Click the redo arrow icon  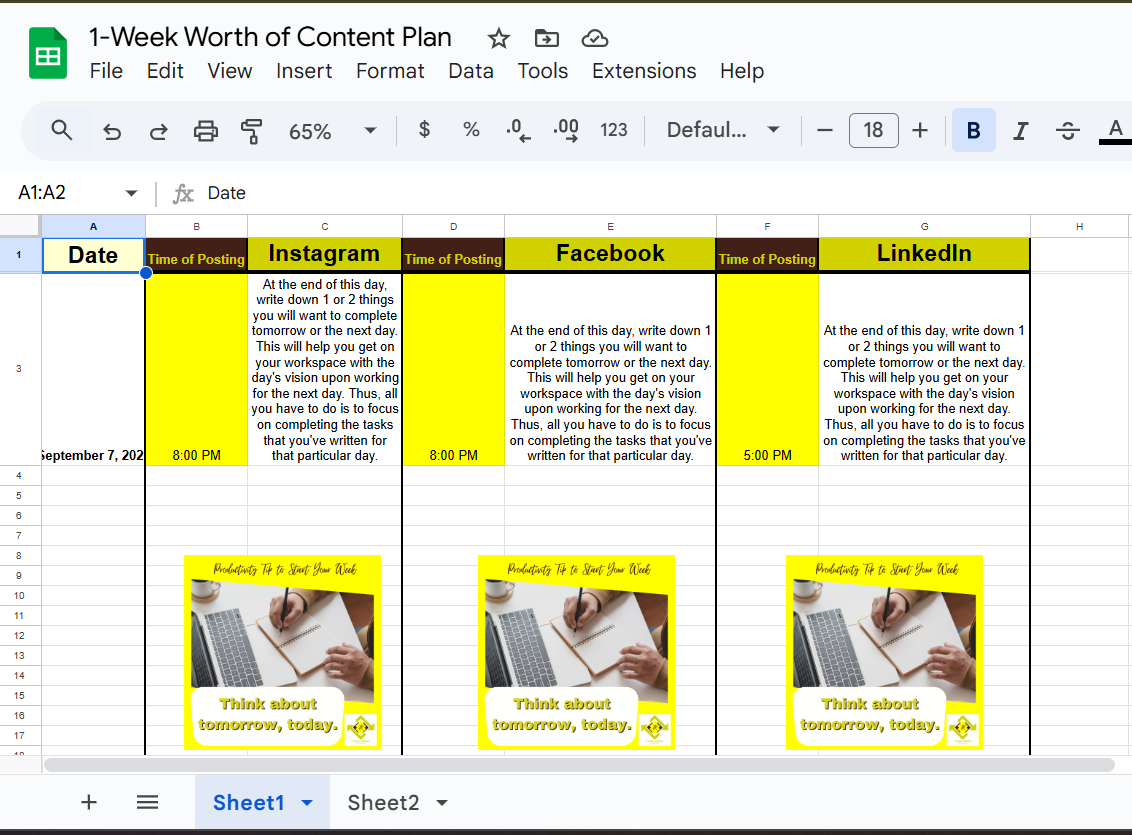(158, 131)
